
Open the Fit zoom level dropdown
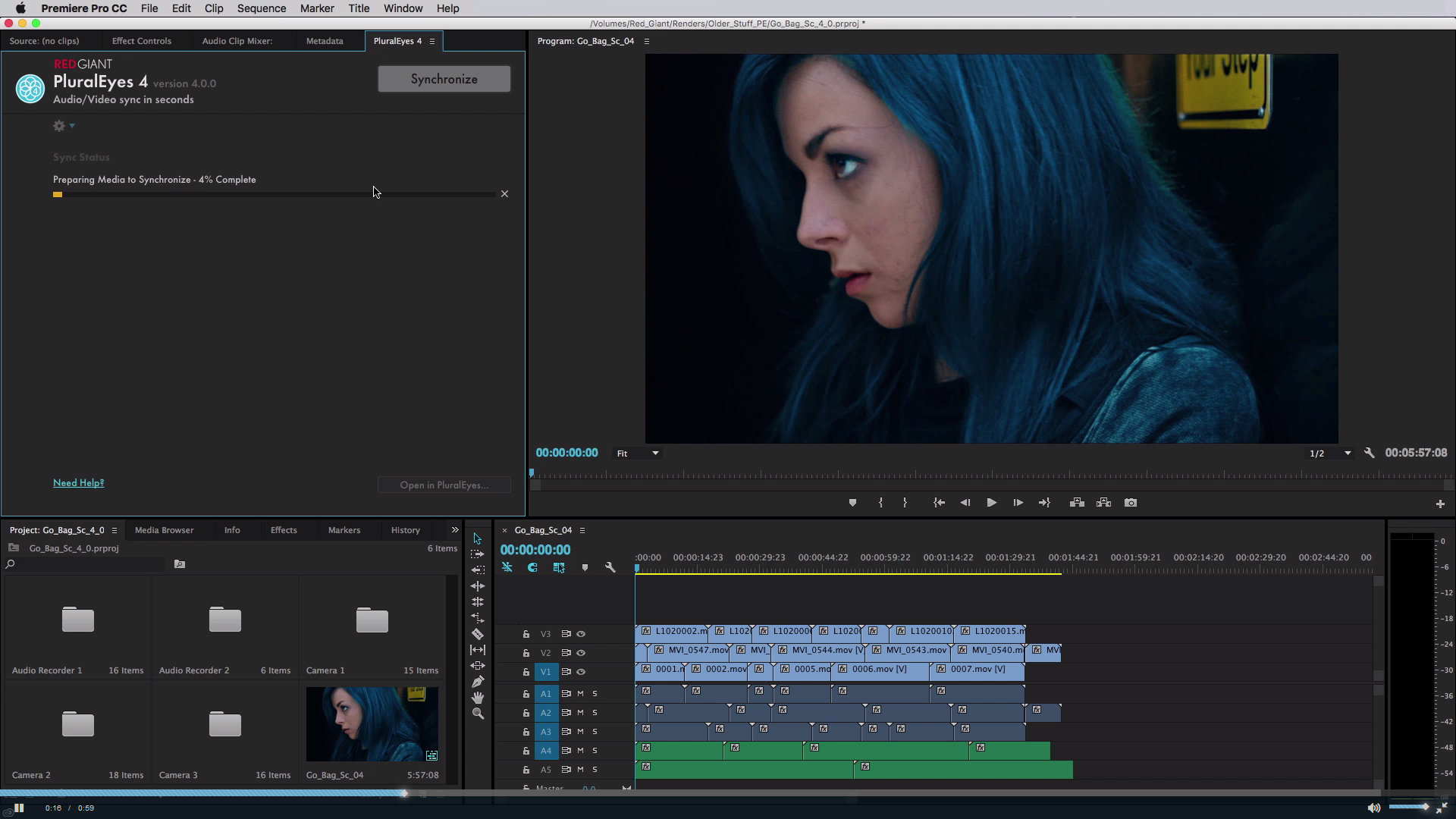[x=637, y=453]
